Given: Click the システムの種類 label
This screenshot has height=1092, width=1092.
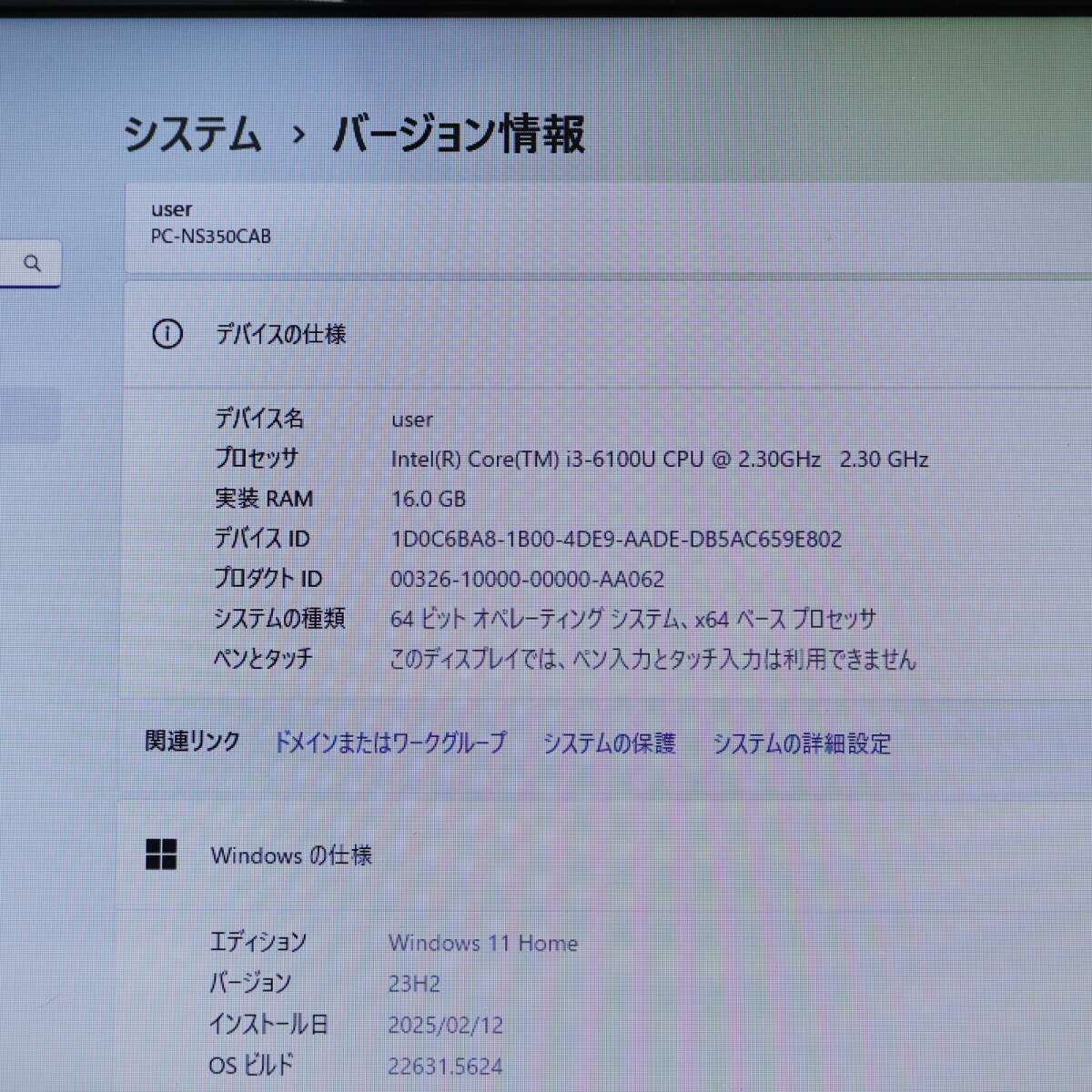Looking at the screenshot, I should 279,619.
